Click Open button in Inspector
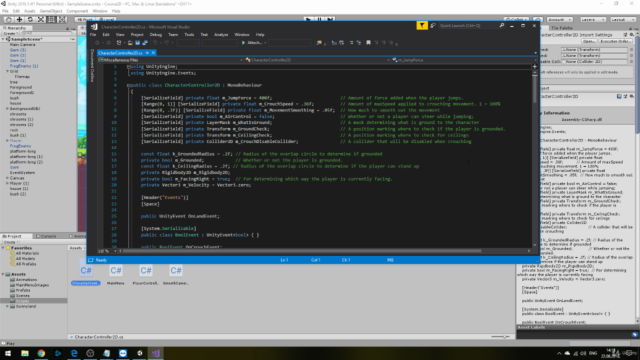 tap(589, 41)
